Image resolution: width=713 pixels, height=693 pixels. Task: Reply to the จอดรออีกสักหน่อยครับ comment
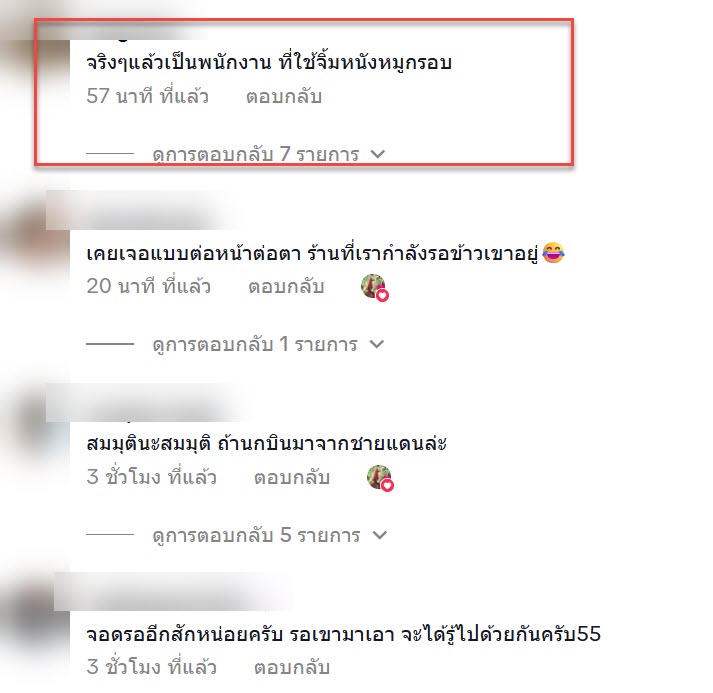(x=291, y=668)
